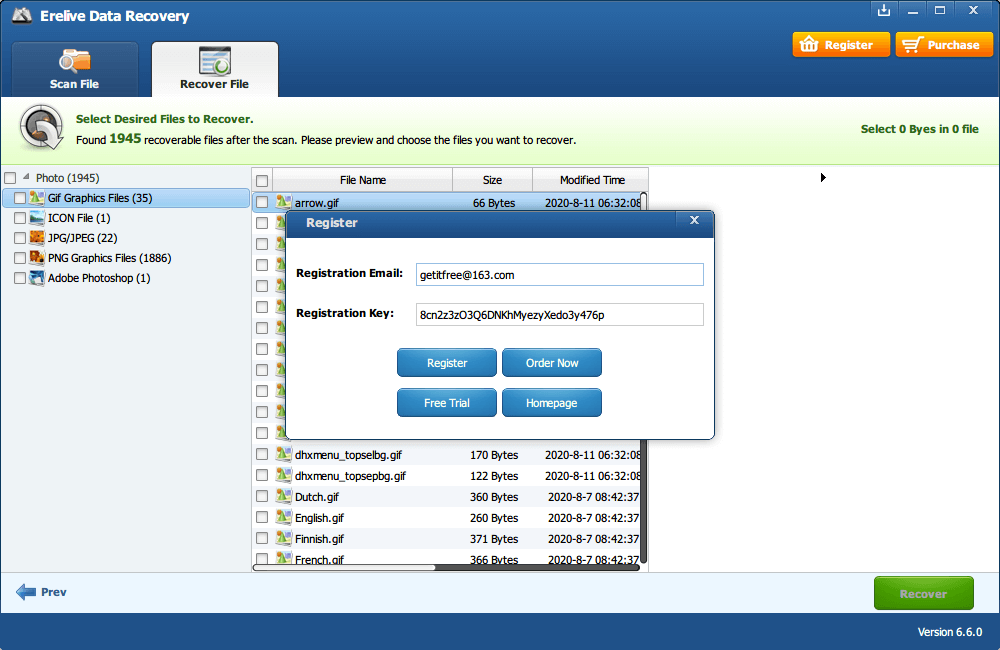
Task: Enable the JPG/JPEG (22) checkbox
Action: click(20, 238)
